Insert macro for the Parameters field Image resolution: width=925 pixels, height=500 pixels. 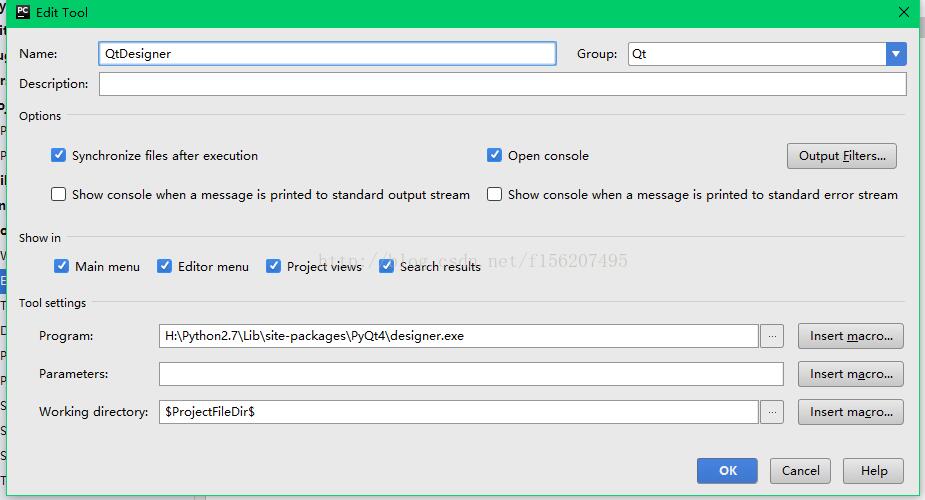click(851, 374)
